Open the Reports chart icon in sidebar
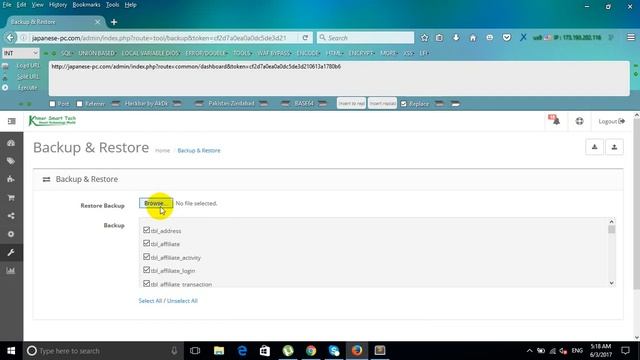This screenshot has width=640, height=360. (11, 271)
